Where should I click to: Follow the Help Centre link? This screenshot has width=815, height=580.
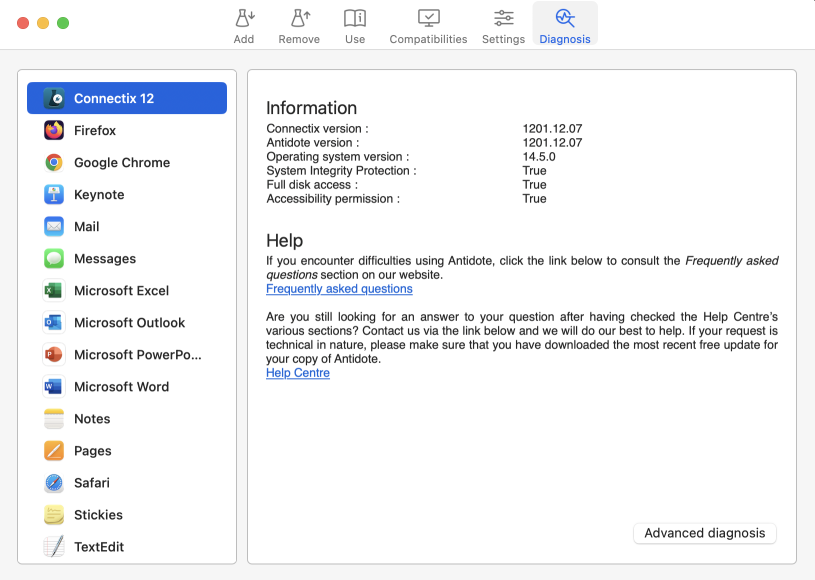click(298, 373)
